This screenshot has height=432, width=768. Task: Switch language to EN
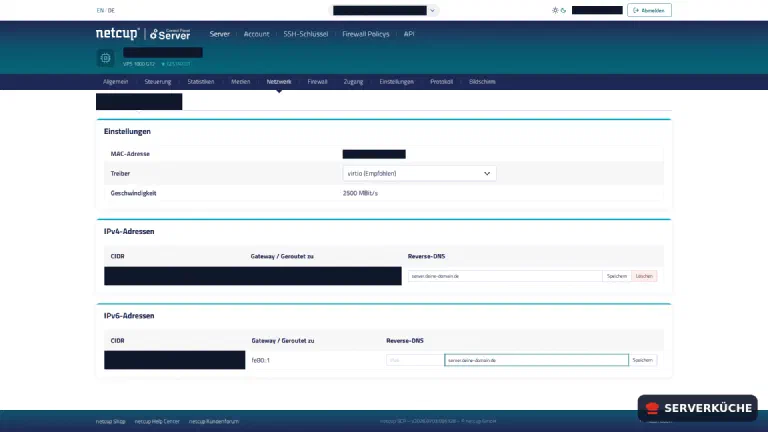100,10
